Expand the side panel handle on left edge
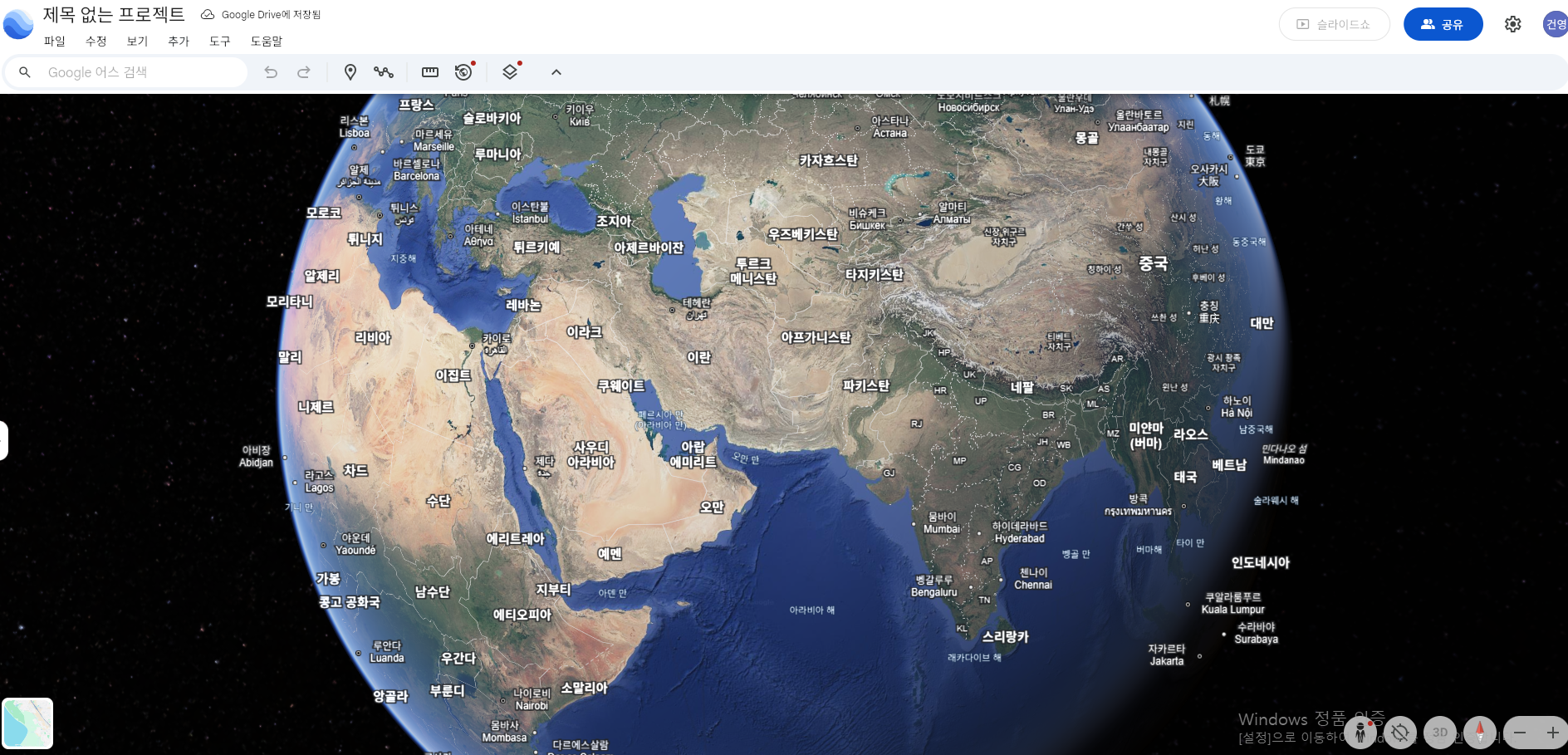The width and height of the screenshot is (1568, 755). pos(3,440)
